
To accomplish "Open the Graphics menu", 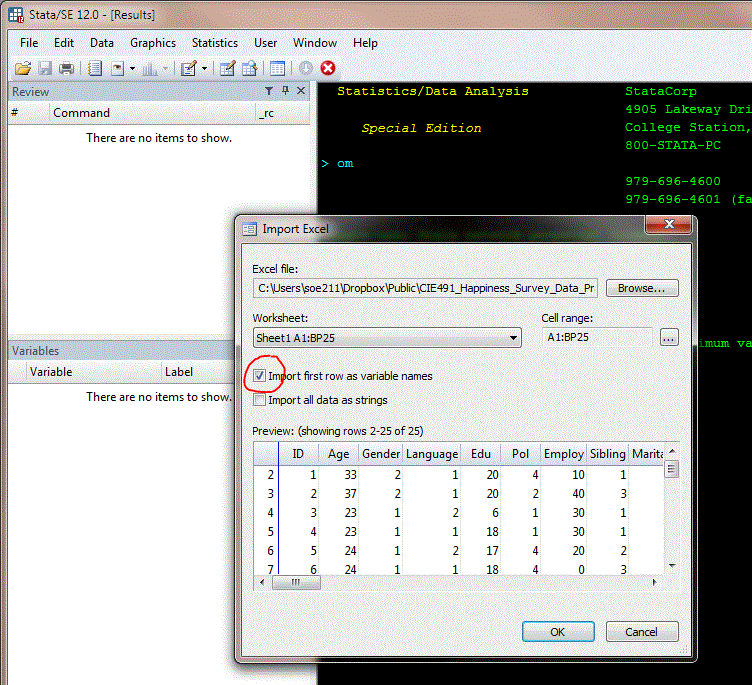I will 153,43.
